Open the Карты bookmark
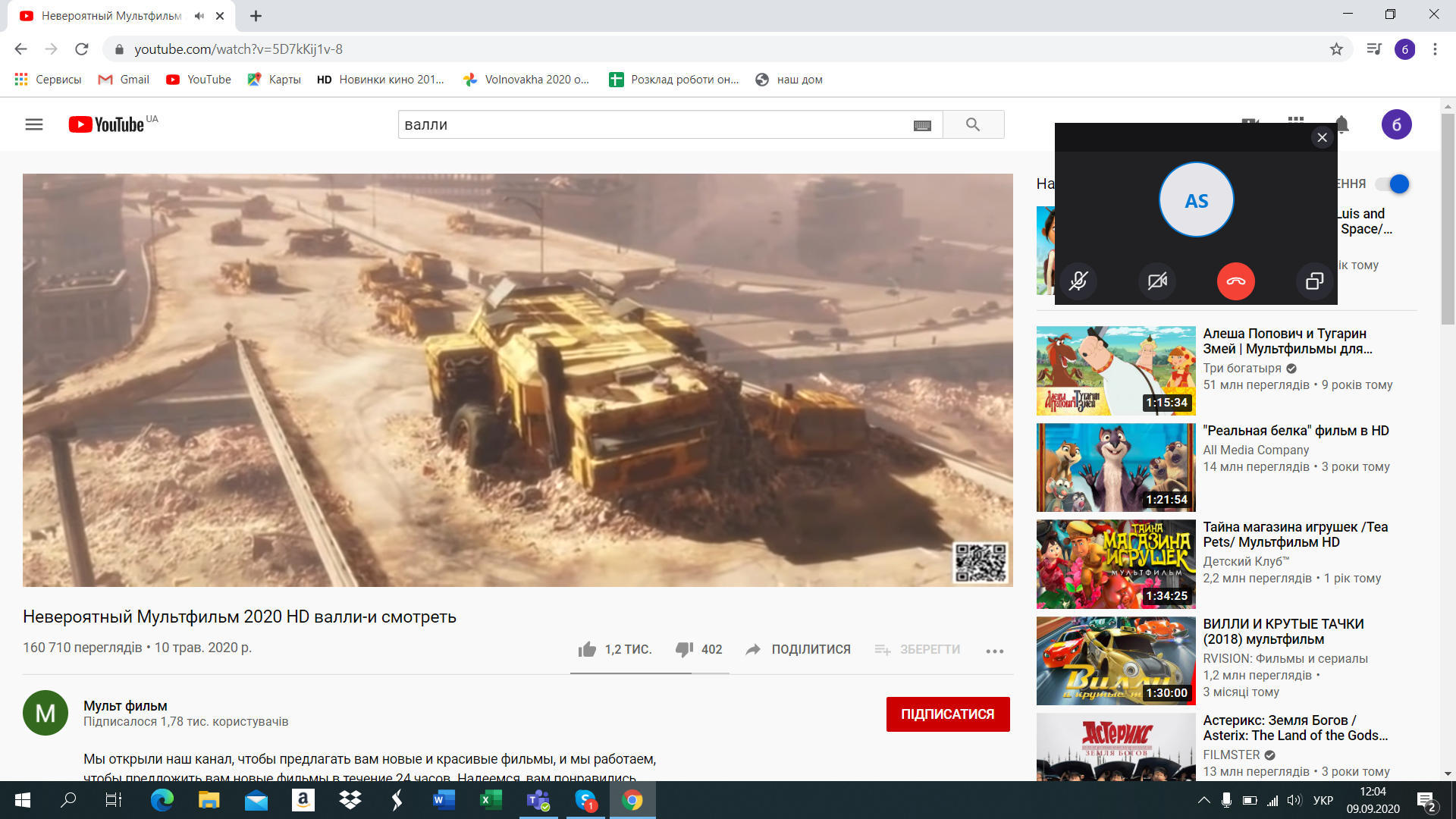 274,80
